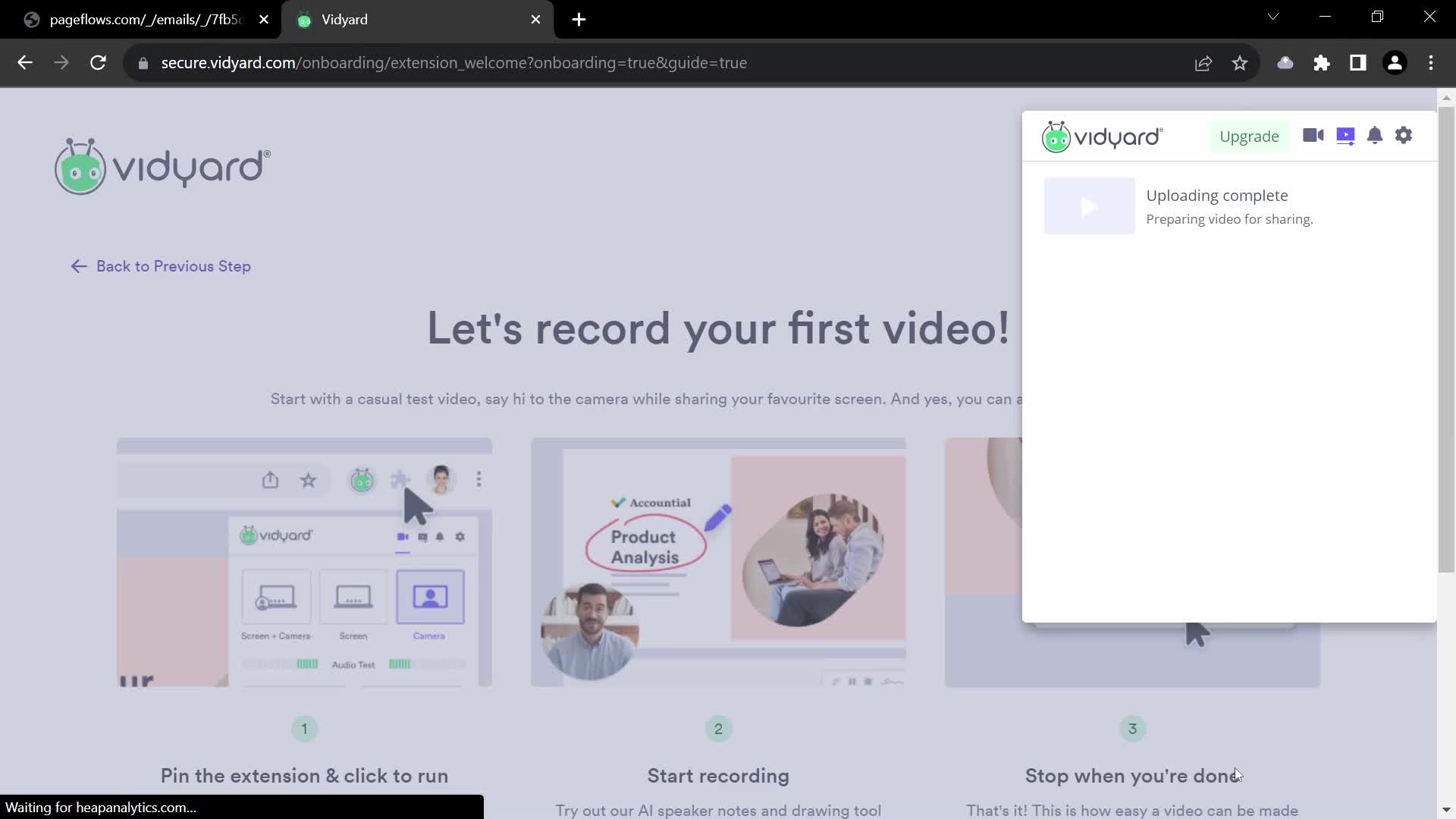Click the step 2 Product Analysis illustration

click(x=718, y=563)
